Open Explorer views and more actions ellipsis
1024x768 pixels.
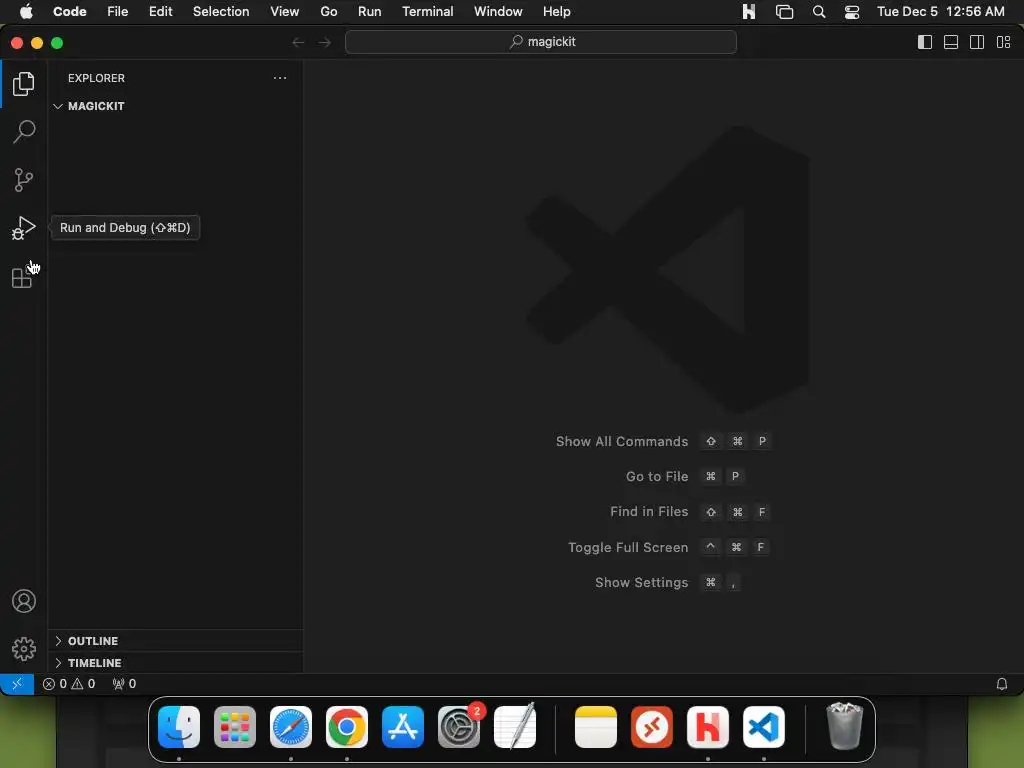point(280,78)
